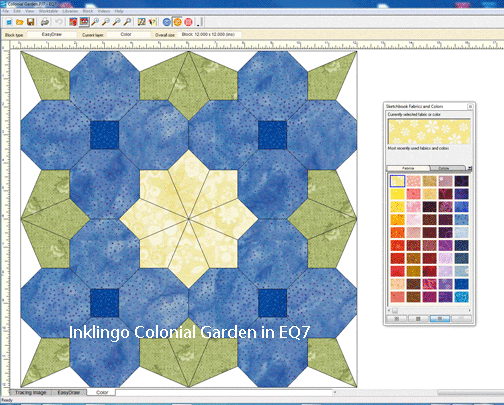
Task: Open the palette menu arrow beside Colors tab
Action: tap(470, 168)
